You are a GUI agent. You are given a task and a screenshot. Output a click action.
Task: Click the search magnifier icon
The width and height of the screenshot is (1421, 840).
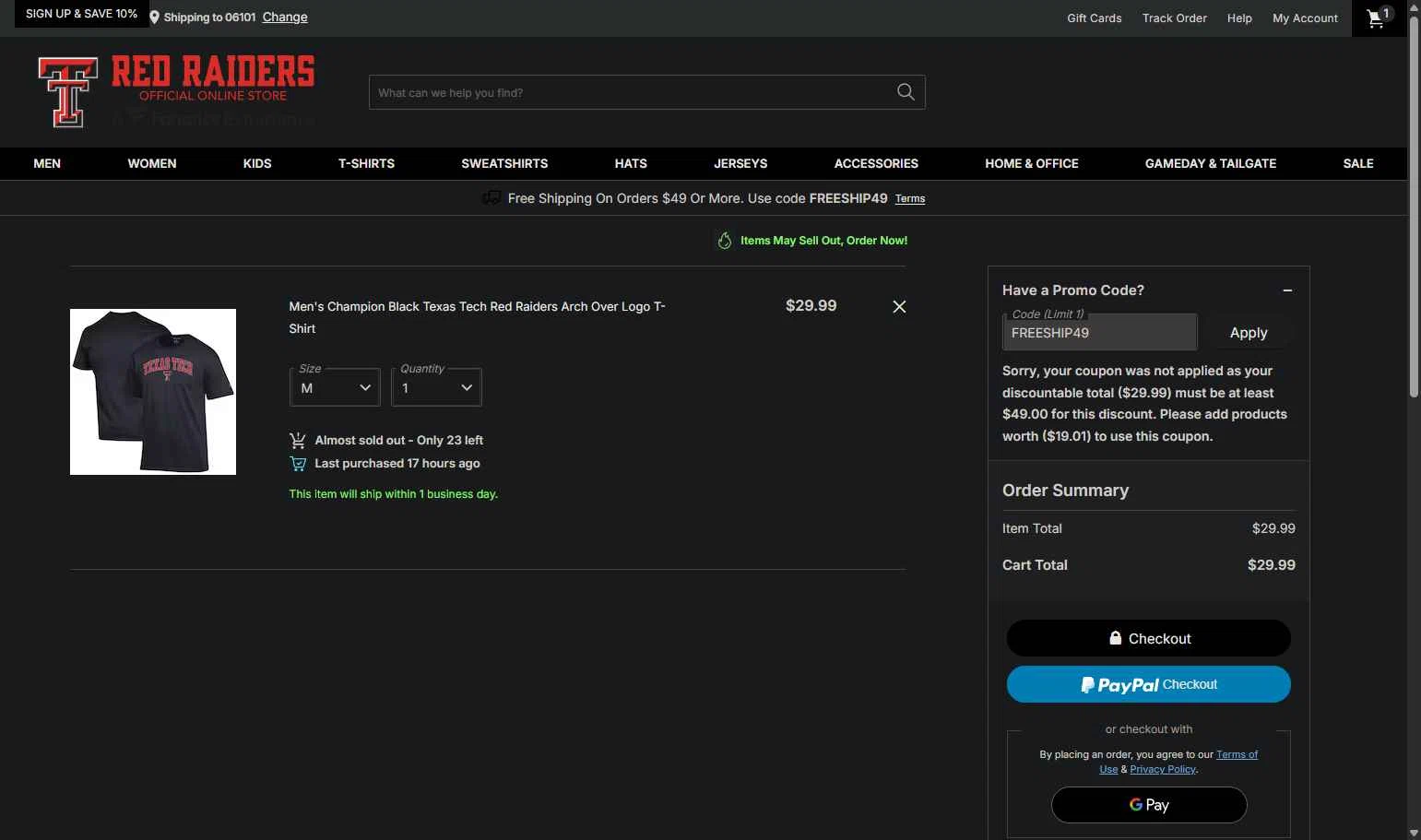point(906,92)
